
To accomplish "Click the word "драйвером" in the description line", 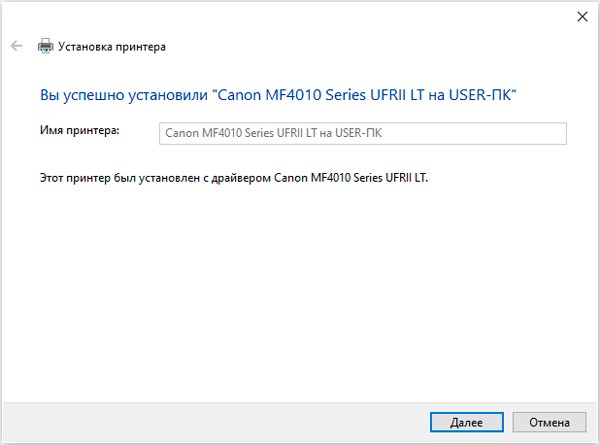I will (241, 178).
